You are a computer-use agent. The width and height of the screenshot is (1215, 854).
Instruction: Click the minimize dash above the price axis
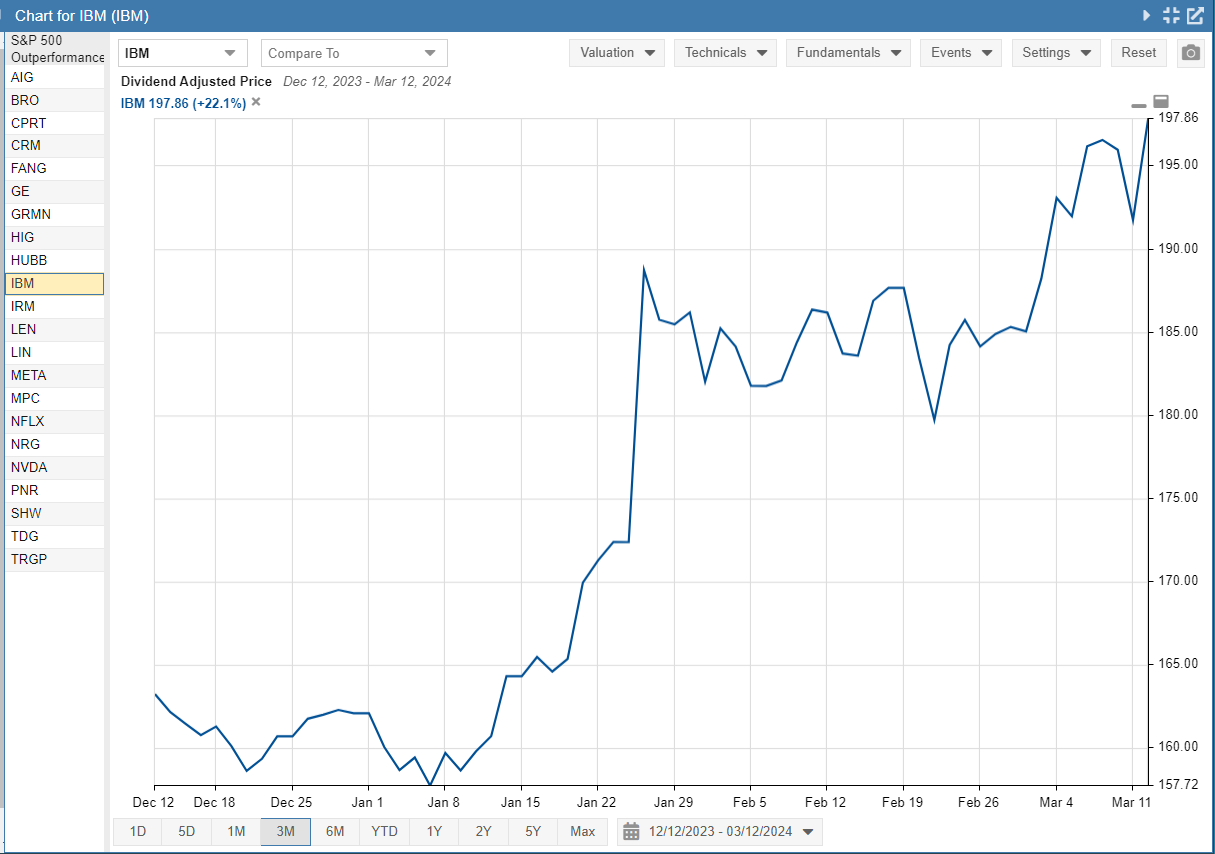click(1139, 104)
